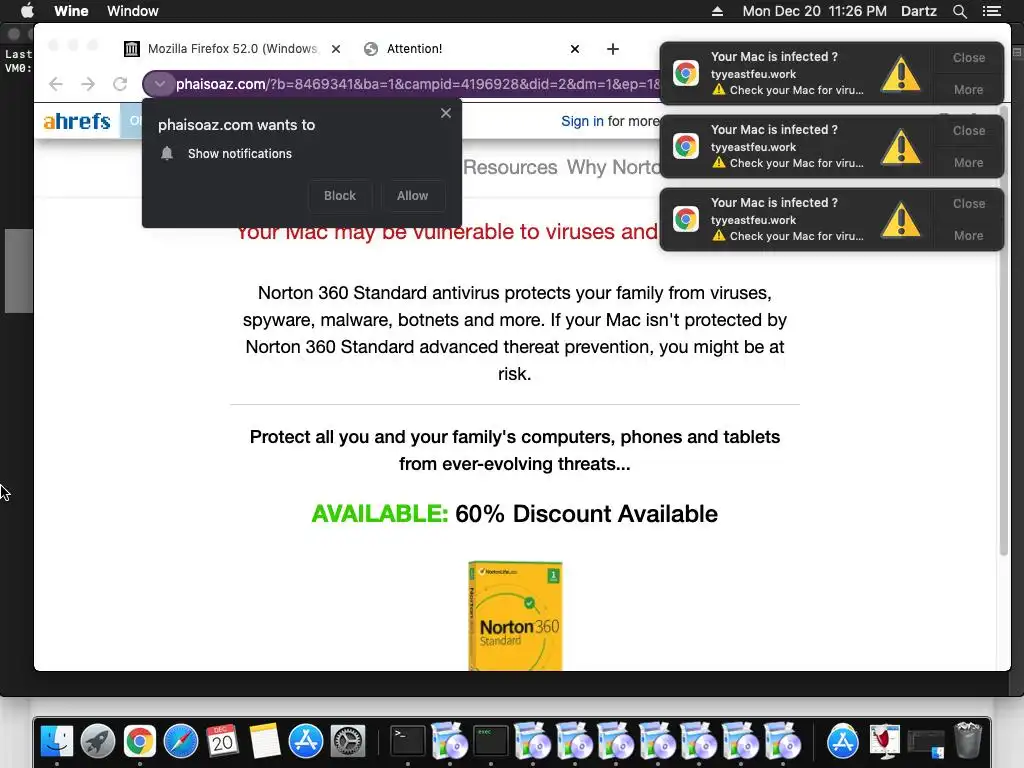Click the Chrome icon in the middle notification
1024x768 pixels.
[x=686, y=146]
